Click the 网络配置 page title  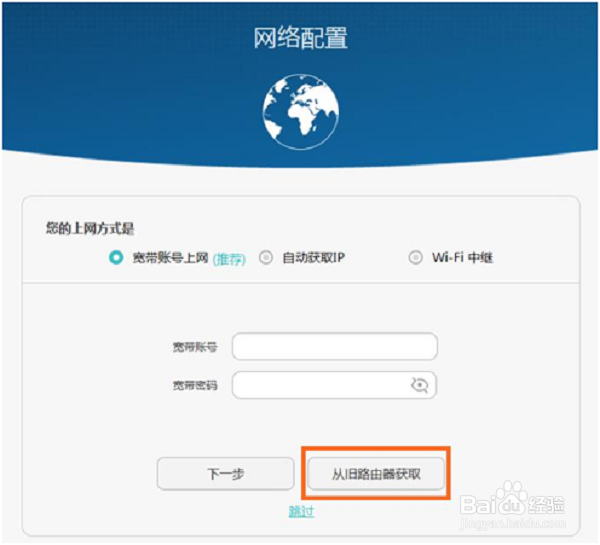(301, 38)
